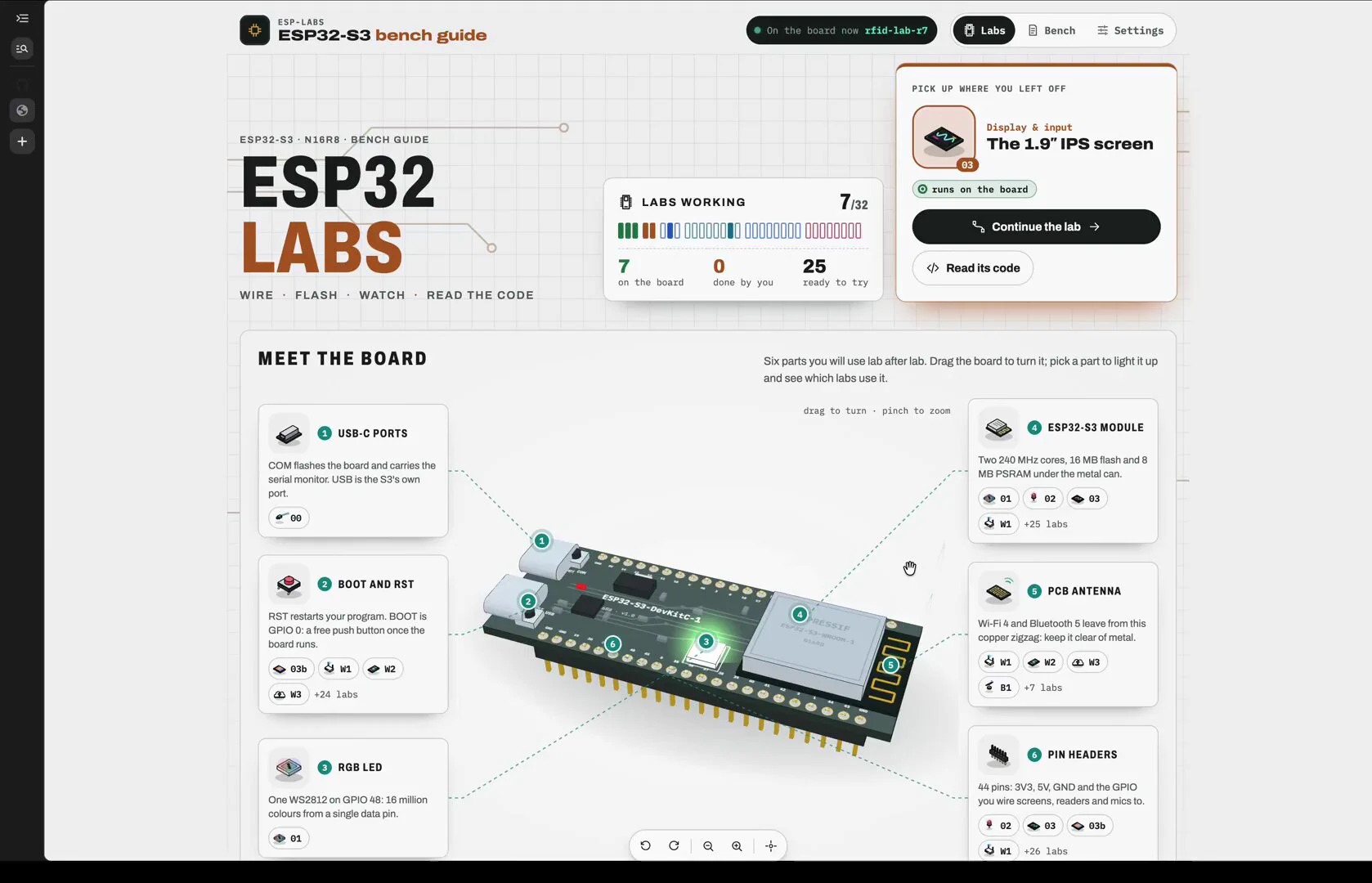
Task: Click the plus button in left sidebar
Action: (x=22, y=141)
